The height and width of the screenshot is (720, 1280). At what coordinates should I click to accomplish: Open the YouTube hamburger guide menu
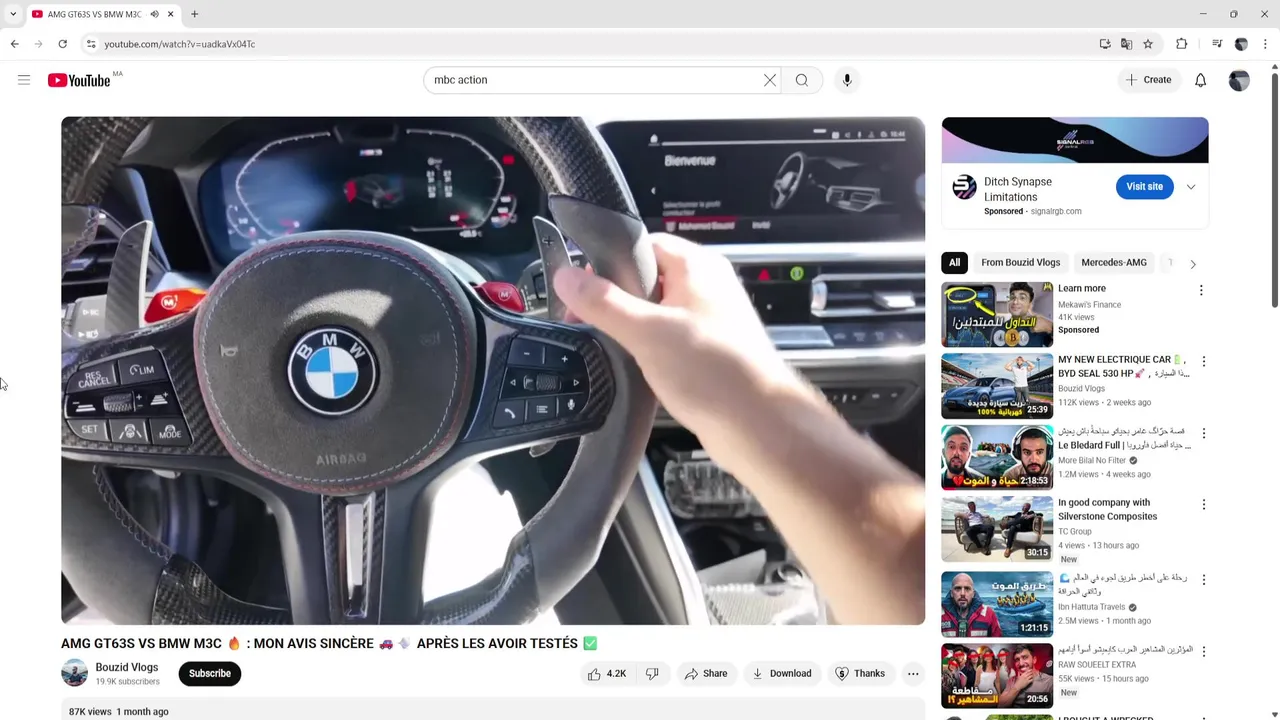[x=24, y=80]
